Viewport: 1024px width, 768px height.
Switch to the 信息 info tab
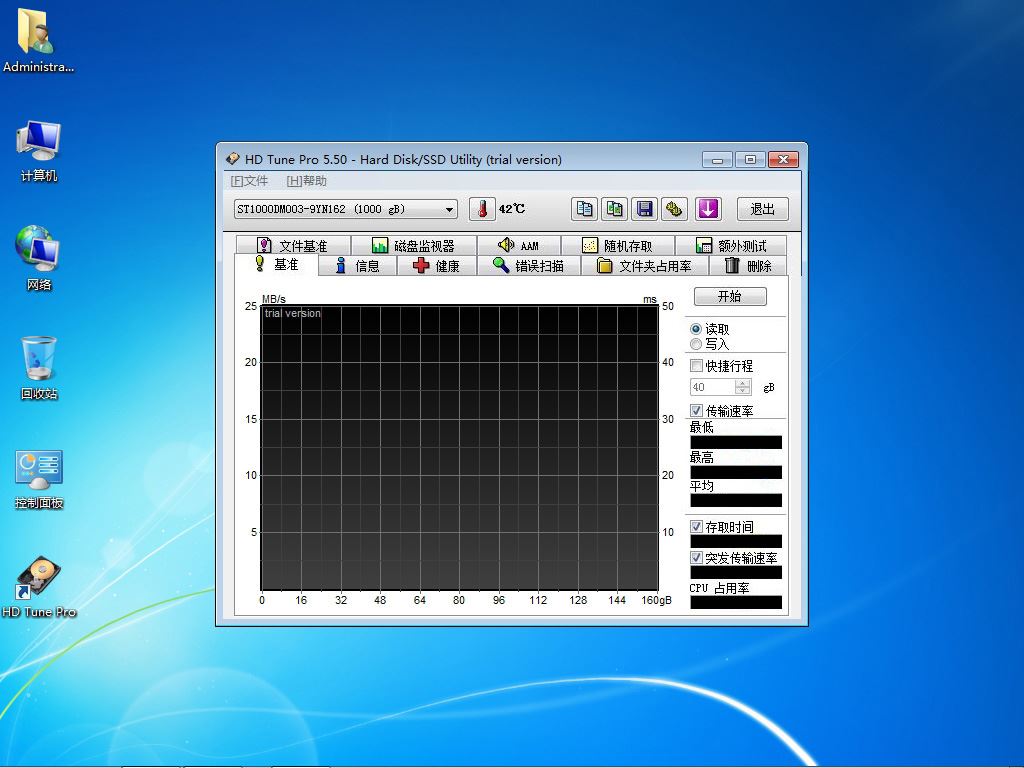(x=358, y=266)
